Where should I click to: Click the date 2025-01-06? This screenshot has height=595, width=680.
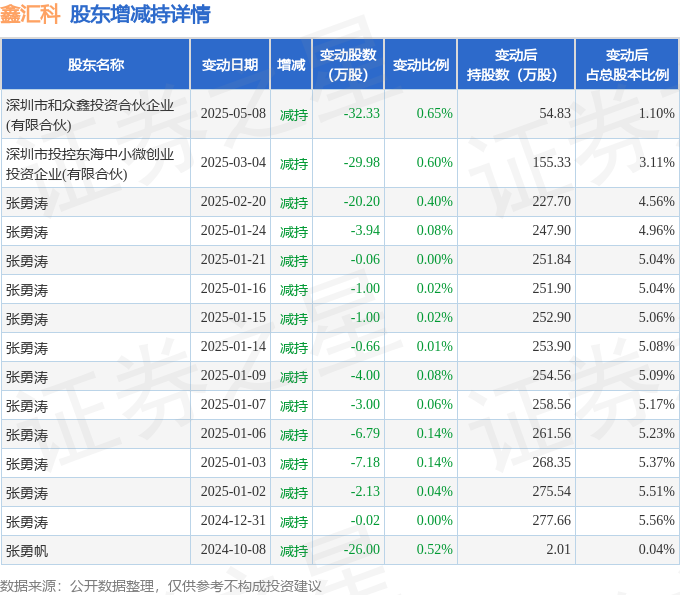tap(233, 433)
